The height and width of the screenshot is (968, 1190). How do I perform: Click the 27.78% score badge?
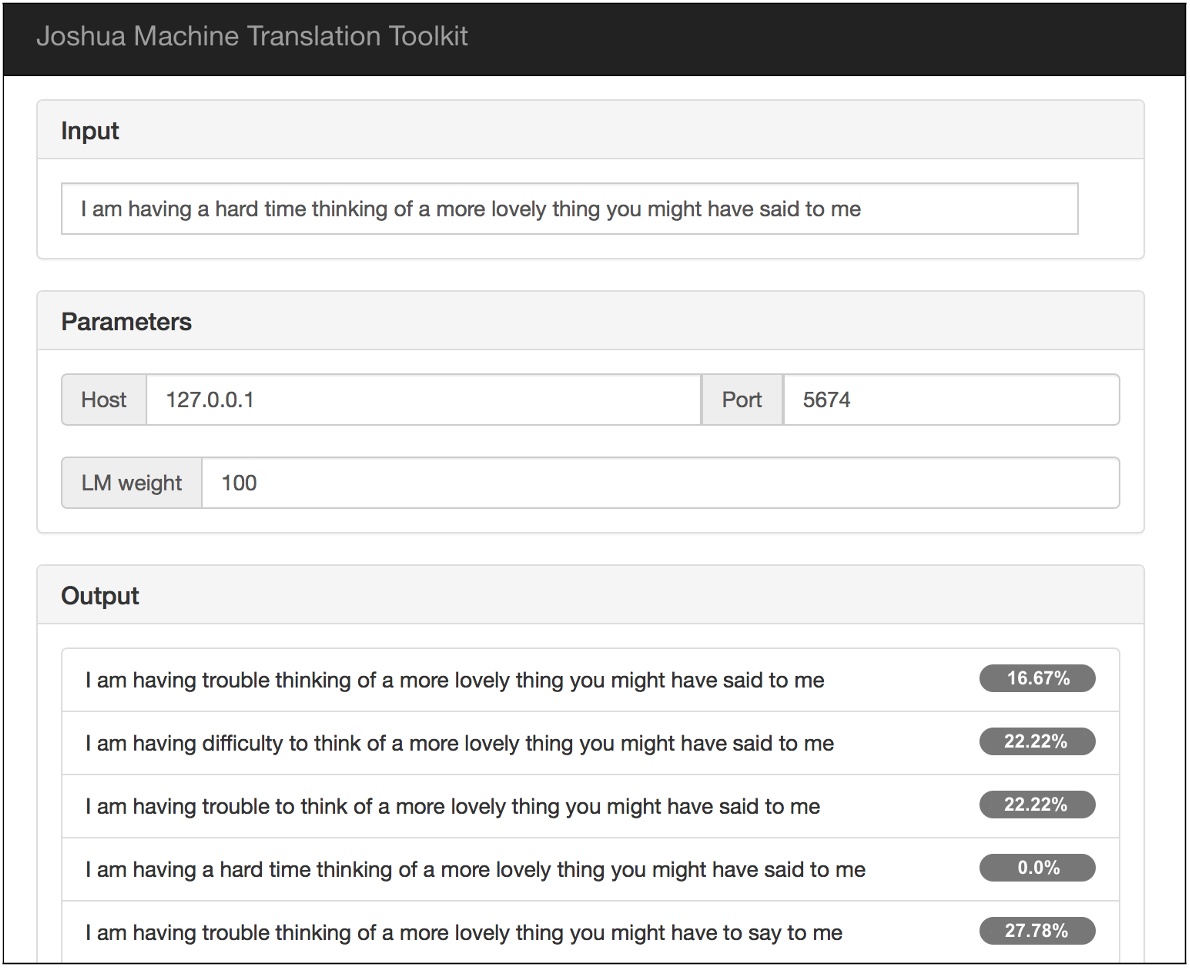click(1037, 931)
